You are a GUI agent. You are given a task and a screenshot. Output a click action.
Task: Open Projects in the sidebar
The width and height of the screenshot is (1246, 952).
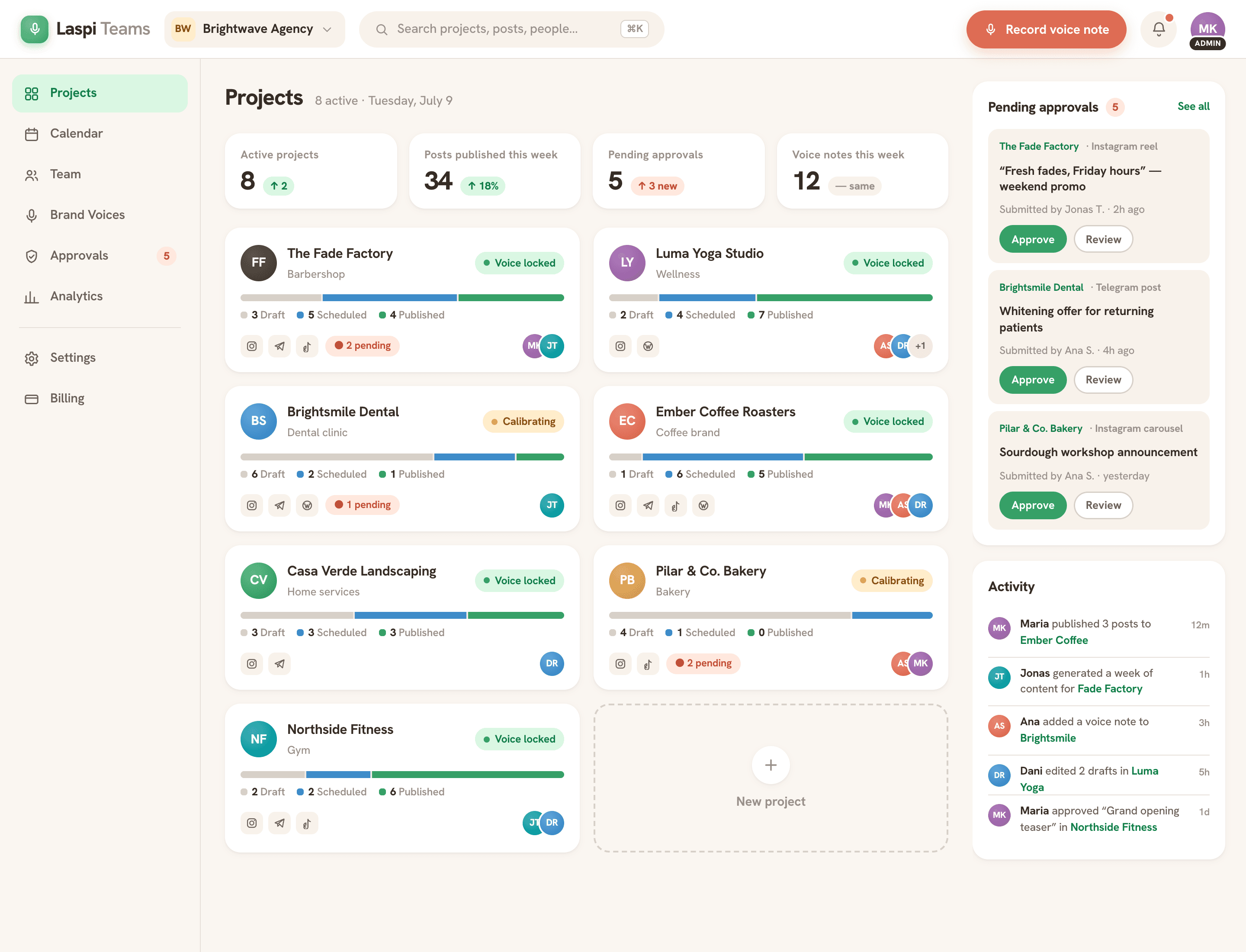tap(100, 93)
